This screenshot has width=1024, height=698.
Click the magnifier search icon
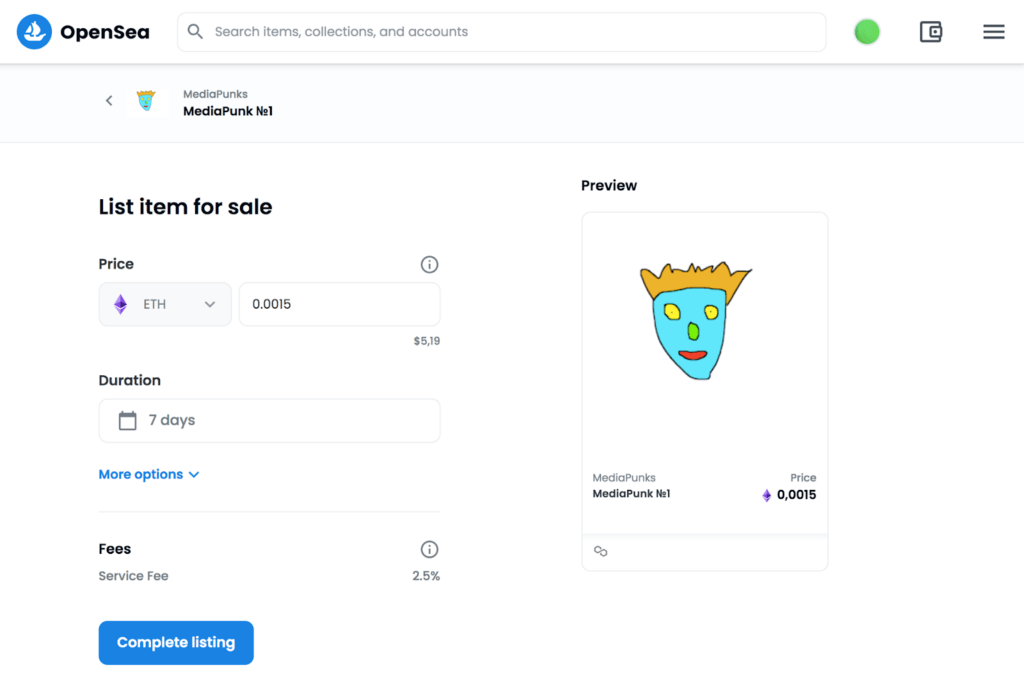pos(196,32)
